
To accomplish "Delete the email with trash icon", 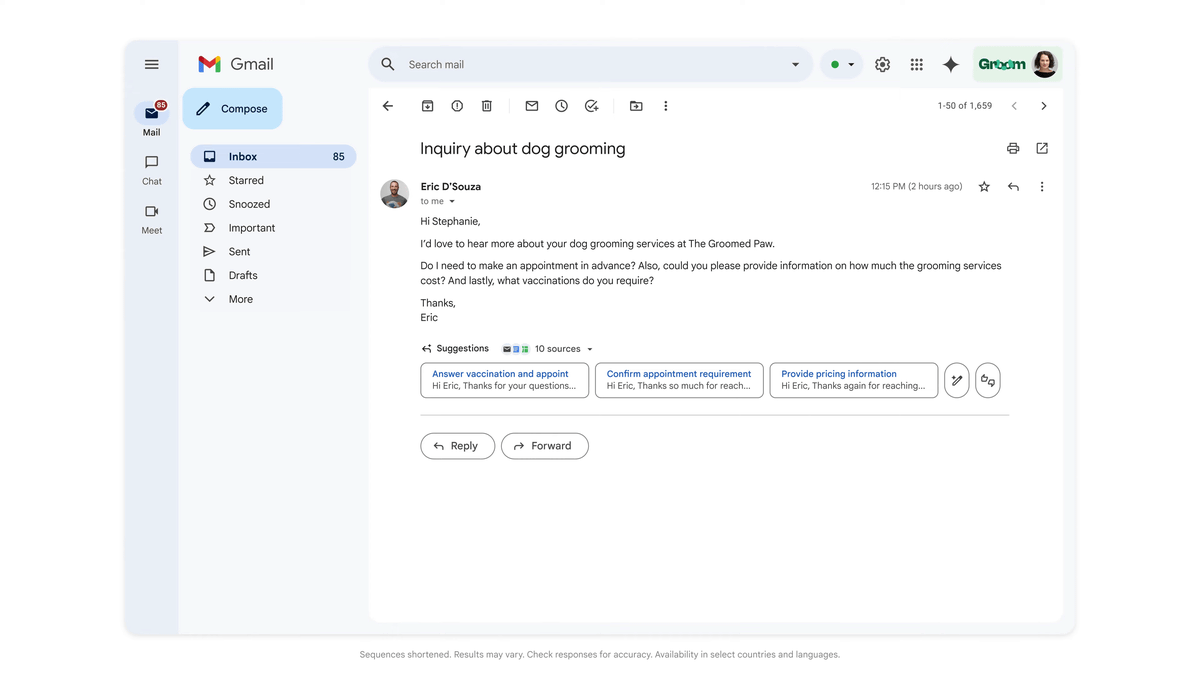I will coord(487,106).
